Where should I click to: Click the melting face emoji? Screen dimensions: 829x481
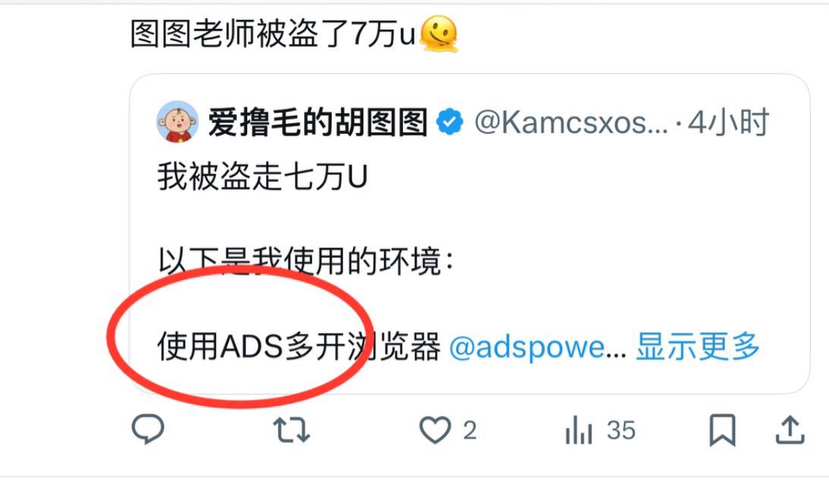click(x=439, y=33)
